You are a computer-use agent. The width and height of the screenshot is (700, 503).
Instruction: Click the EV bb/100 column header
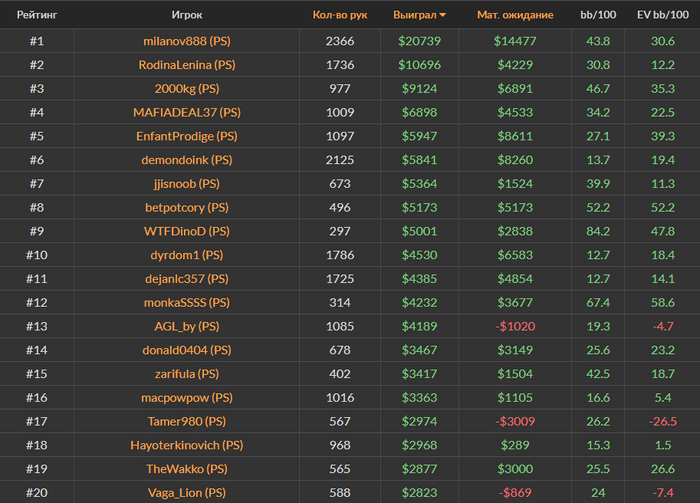click(x=662, y=15)
